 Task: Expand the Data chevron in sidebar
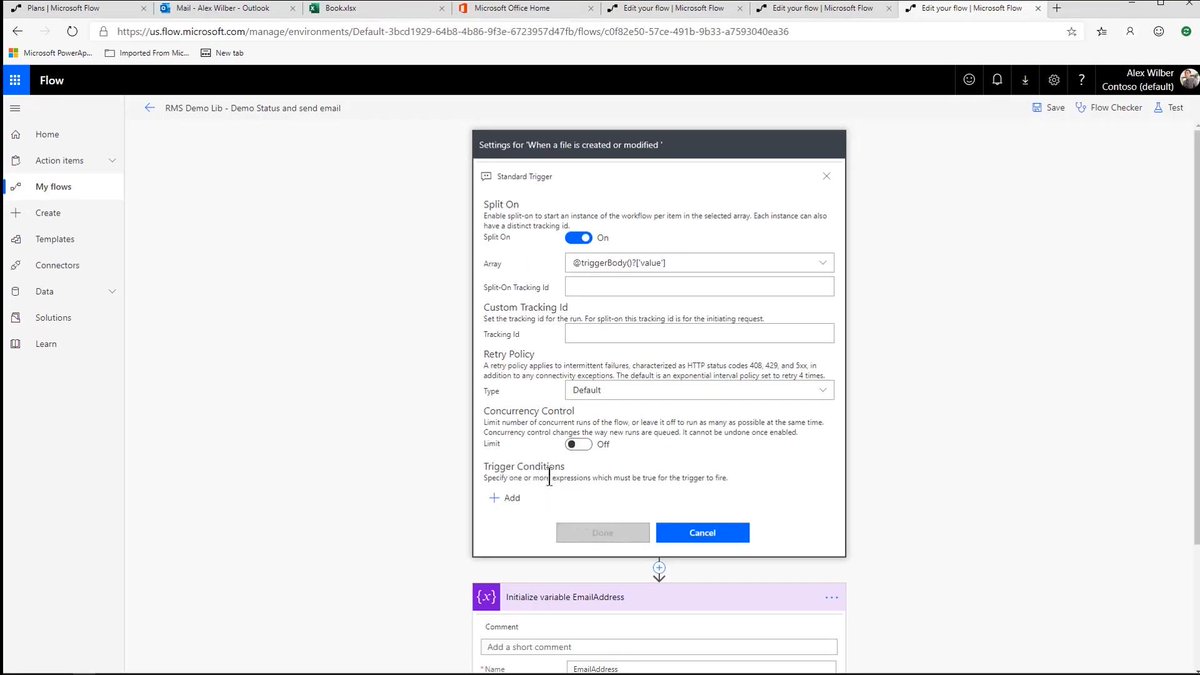(x=112, y=291)
